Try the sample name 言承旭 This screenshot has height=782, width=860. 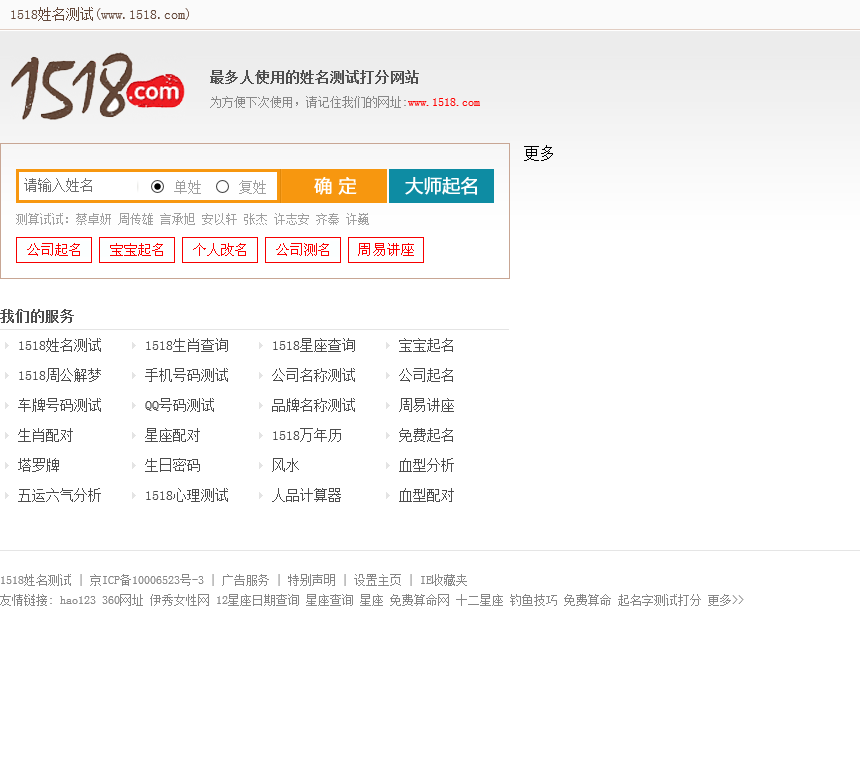click(x=177, y=219)
